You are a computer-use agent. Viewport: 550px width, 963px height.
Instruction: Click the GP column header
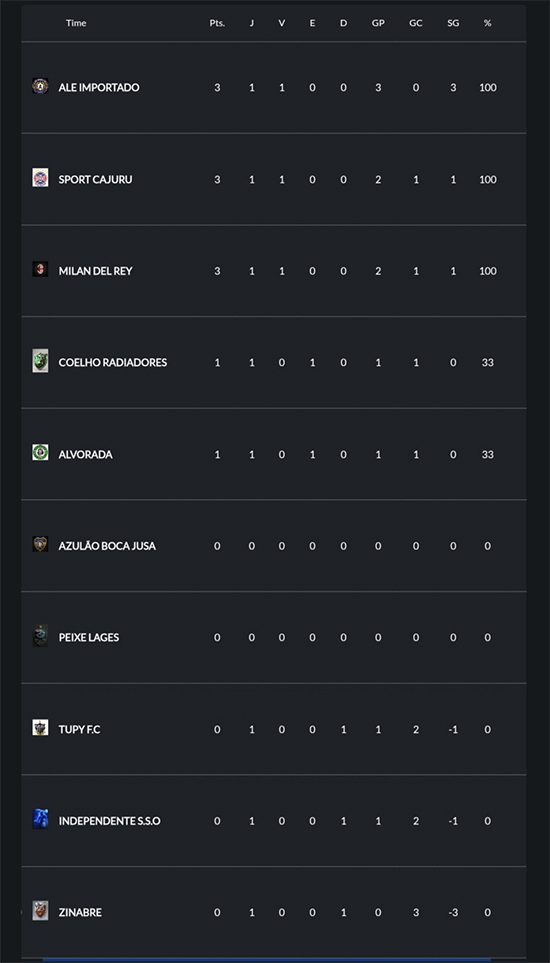378,23
